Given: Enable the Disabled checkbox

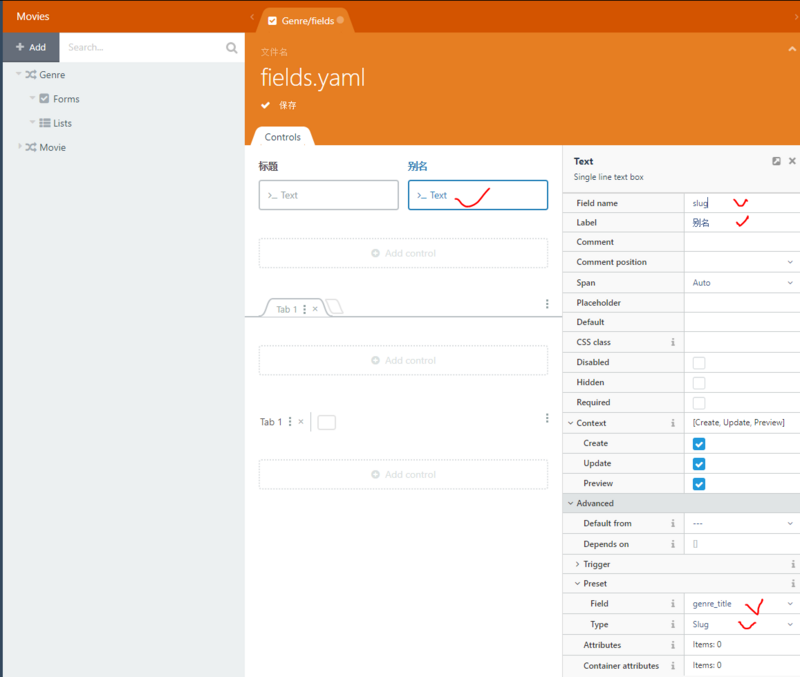Looking at the screenshot, I should 699,363.
